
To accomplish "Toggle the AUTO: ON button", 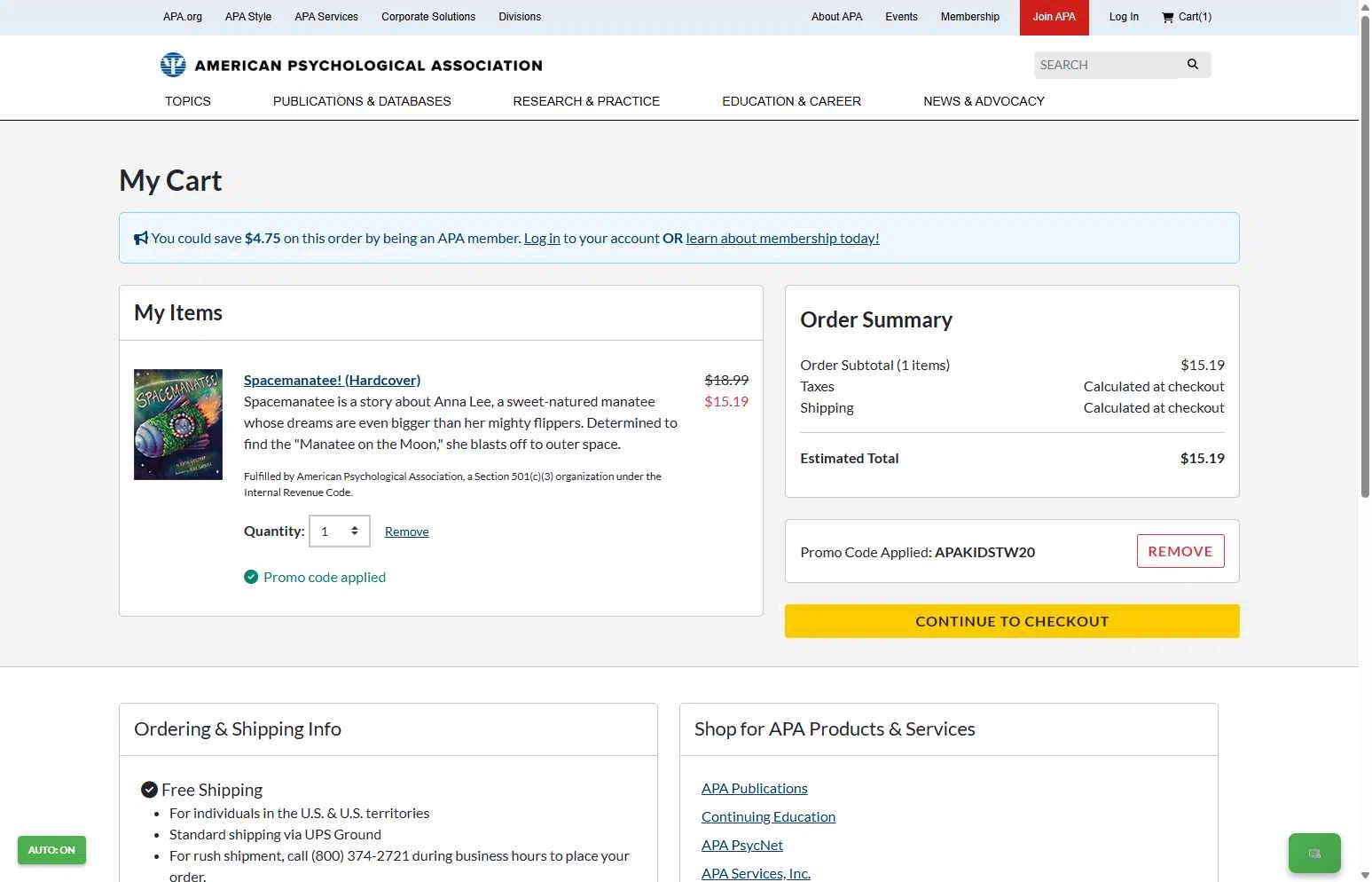I will pos(51,850).
